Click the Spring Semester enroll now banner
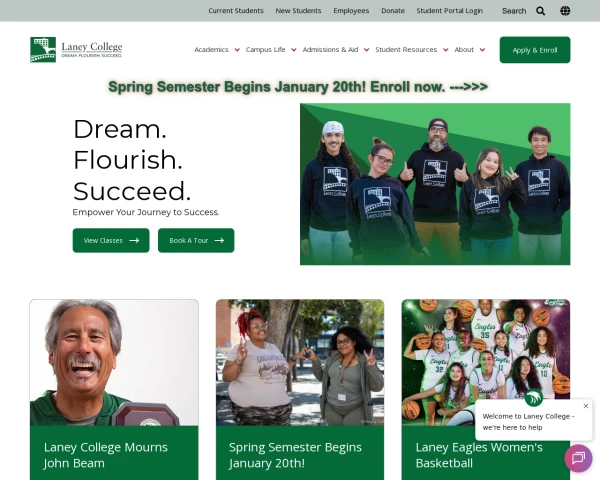Screen dimensions: 600x480 coord(298,87)
